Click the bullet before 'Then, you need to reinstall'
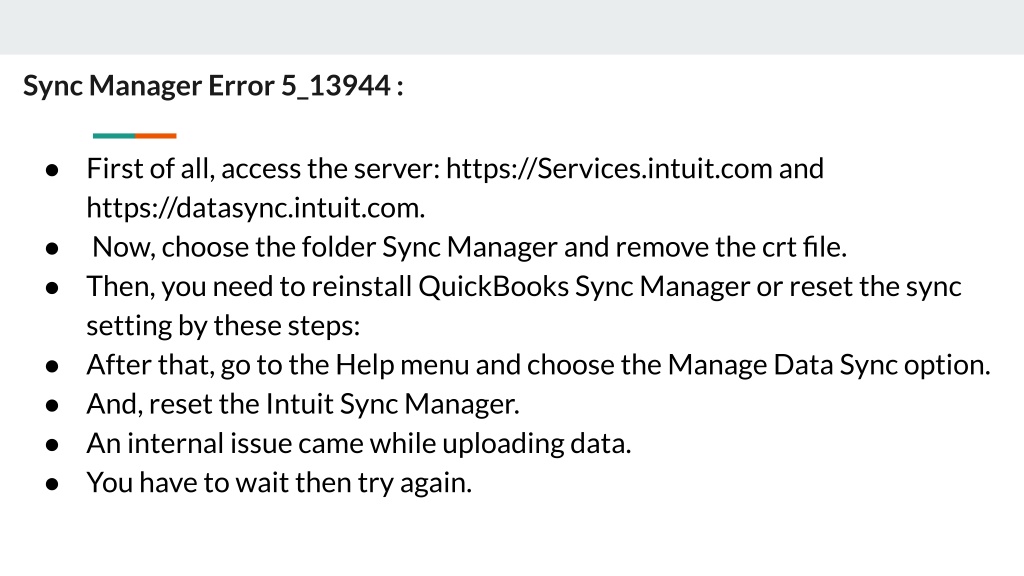Viewport: 1024px width, 576px height. tap(52, 288)
